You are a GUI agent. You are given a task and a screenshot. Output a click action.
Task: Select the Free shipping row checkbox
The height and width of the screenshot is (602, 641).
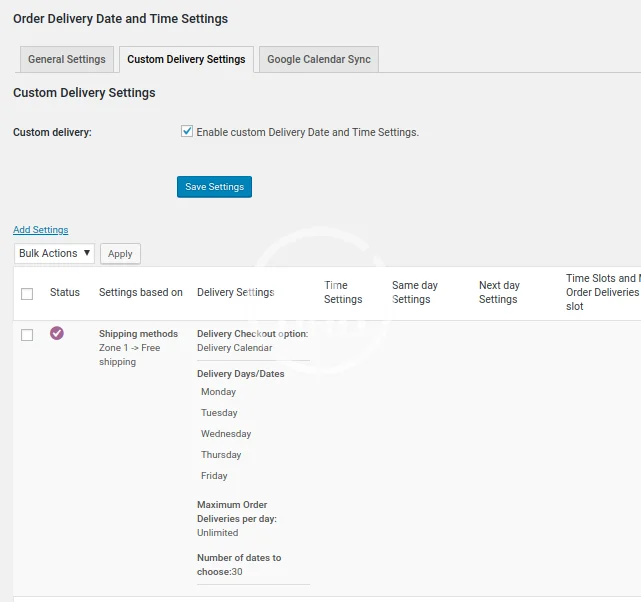click(27, 335)
